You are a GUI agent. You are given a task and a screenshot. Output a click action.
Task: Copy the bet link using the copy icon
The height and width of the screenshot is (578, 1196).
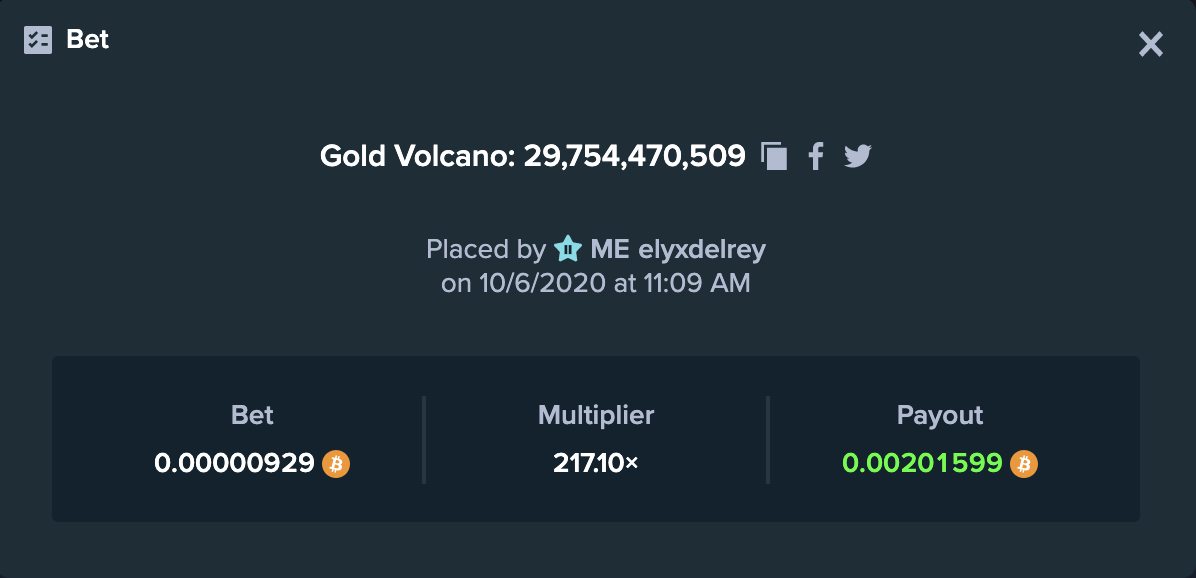coord(773,156)
